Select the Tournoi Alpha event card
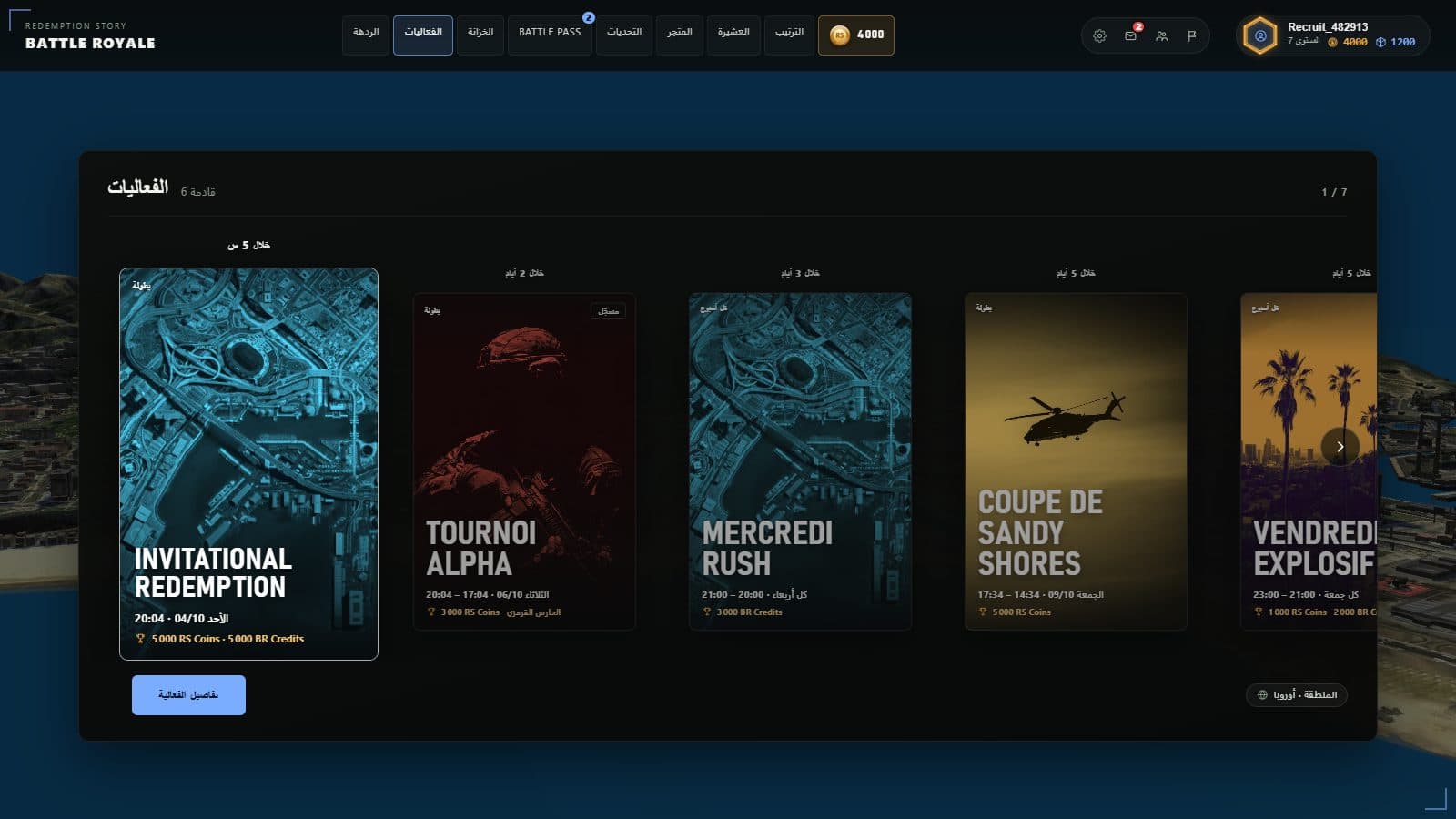This screenshot has width=1456, height=819. tap(524, 461)
